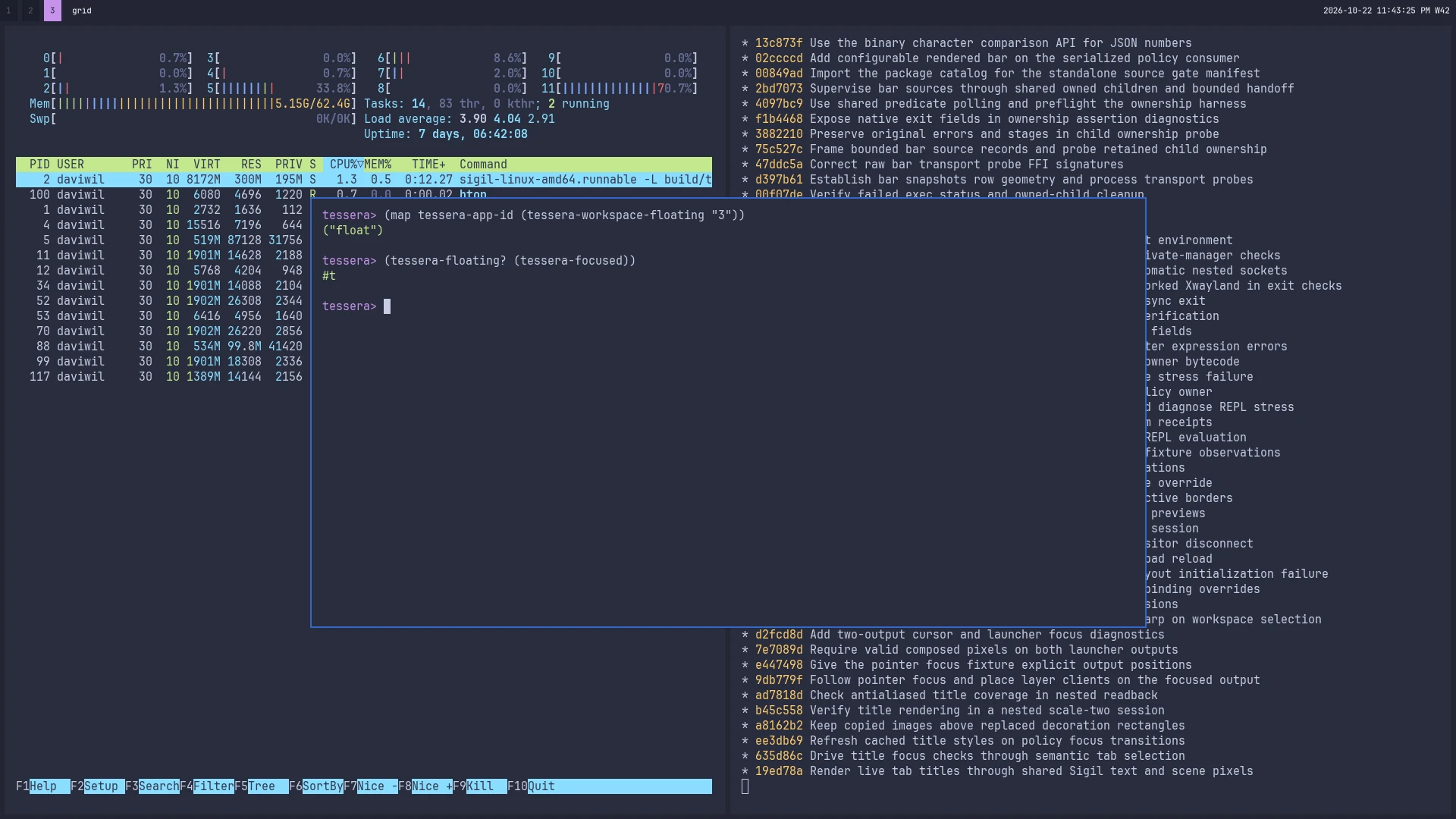Sort by Command column header
Viewport: 1456px width, 819px height.
(483, 165)
